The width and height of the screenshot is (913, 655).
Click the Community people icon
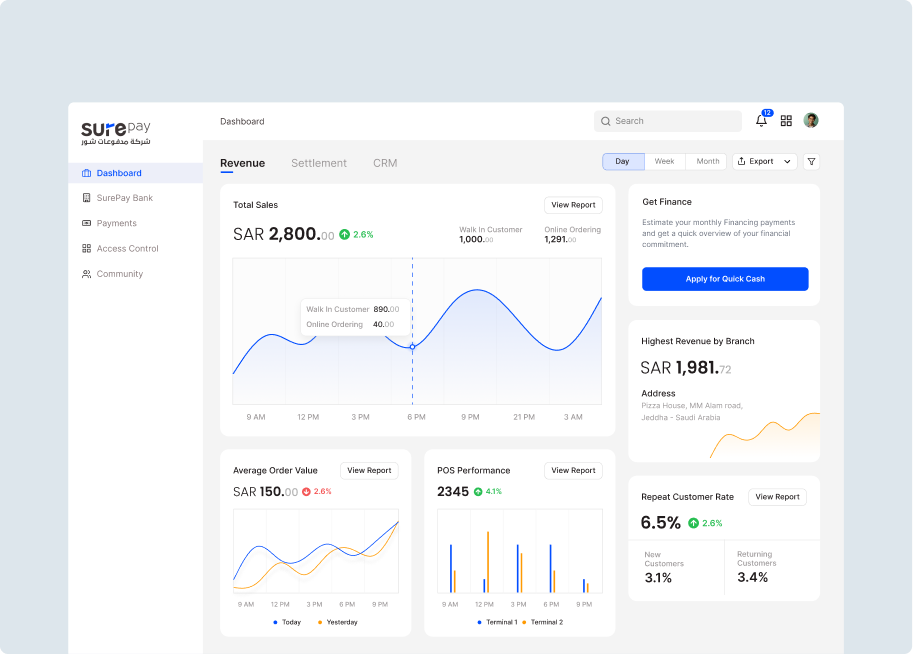pyautogui.click(x=87, y=274)
